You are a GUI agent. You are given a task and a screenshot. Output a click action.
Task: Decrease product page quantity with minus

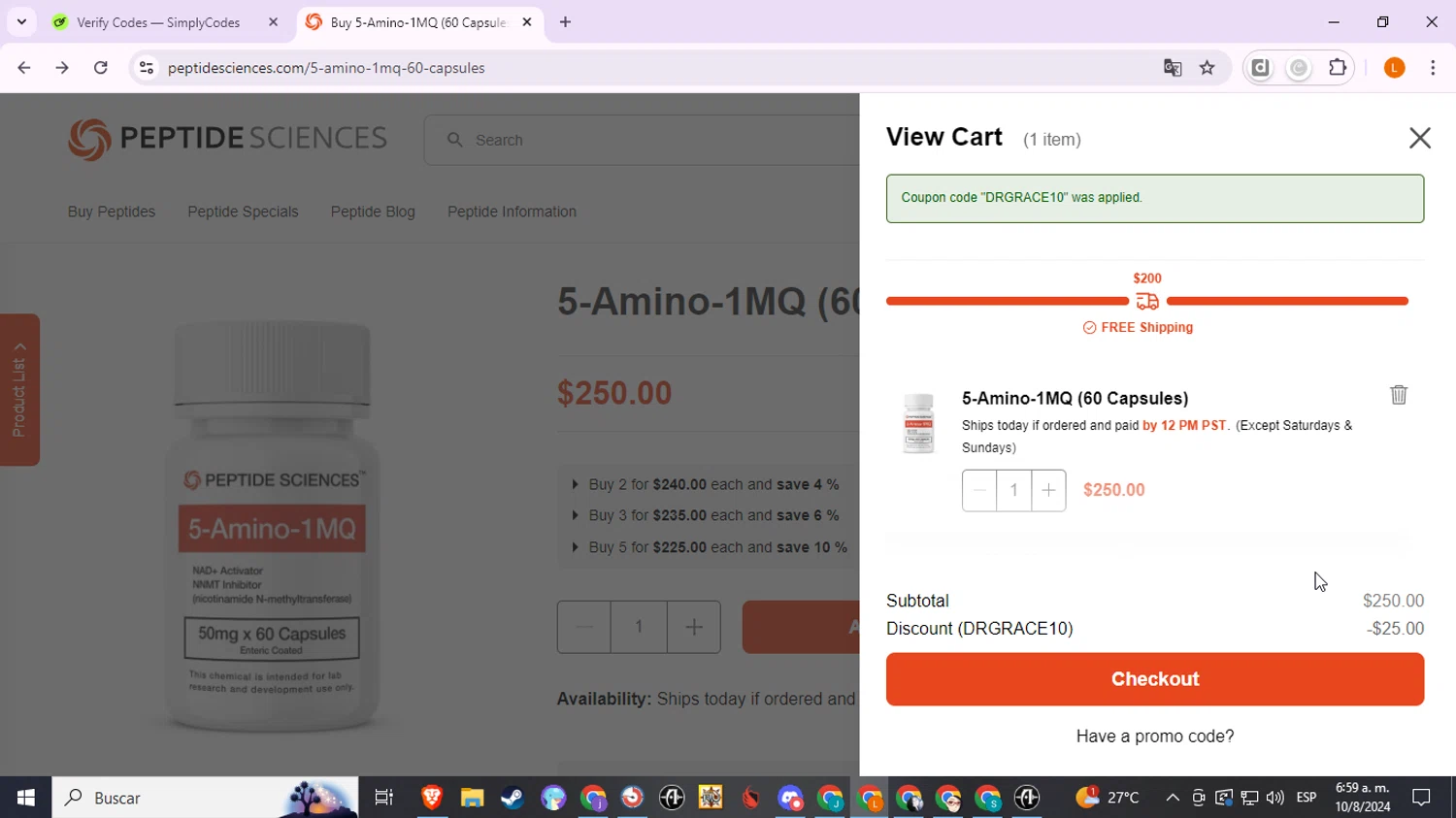pos(584,627)
